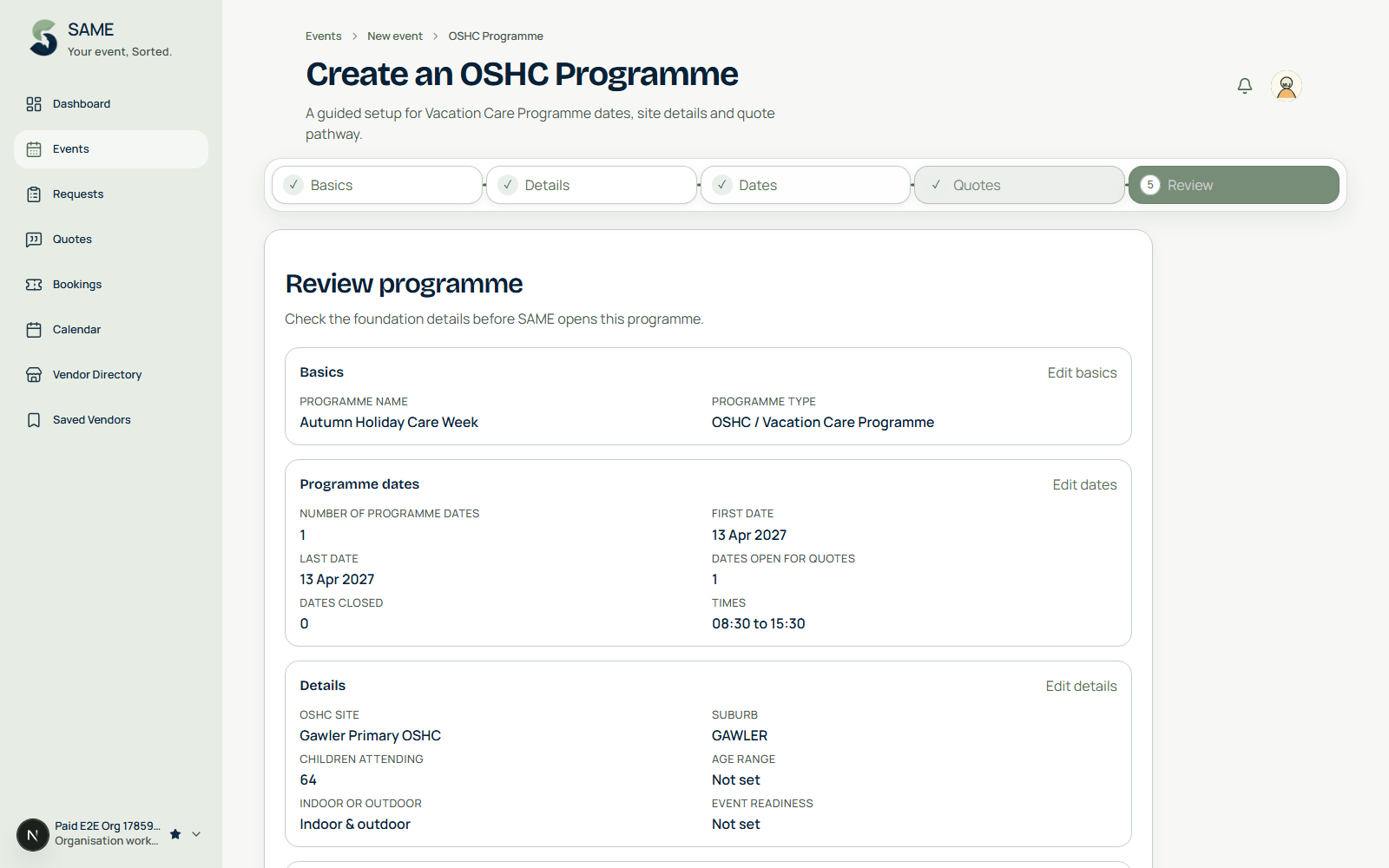Click the Events calendar icon in sidebar

(34, 149)
